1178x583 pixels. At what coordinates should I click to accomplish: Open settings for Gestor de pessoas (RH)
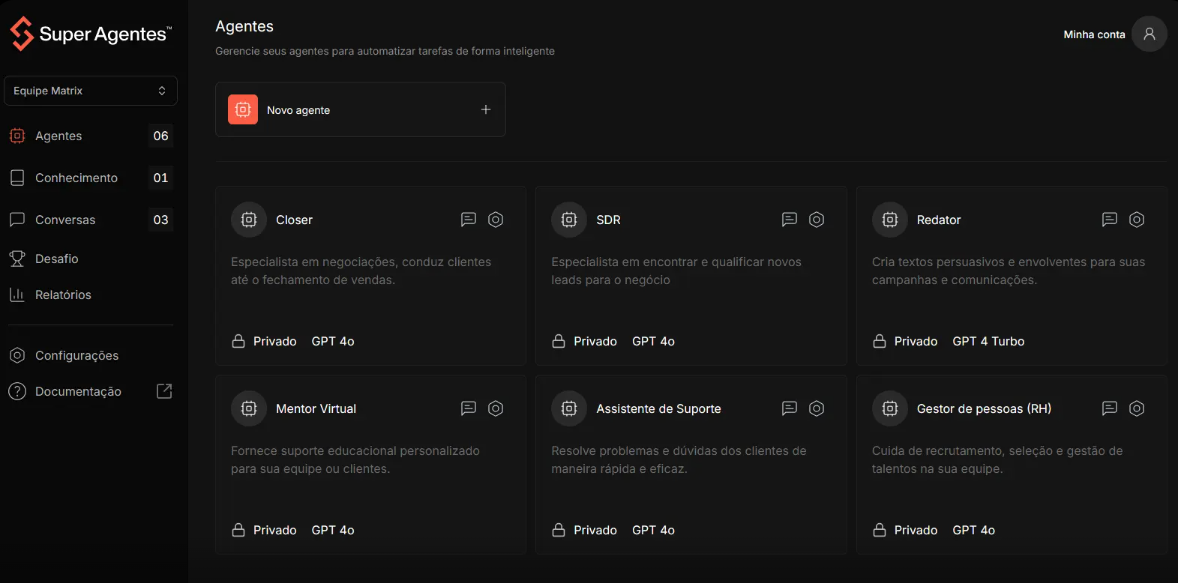[1137, 408]
